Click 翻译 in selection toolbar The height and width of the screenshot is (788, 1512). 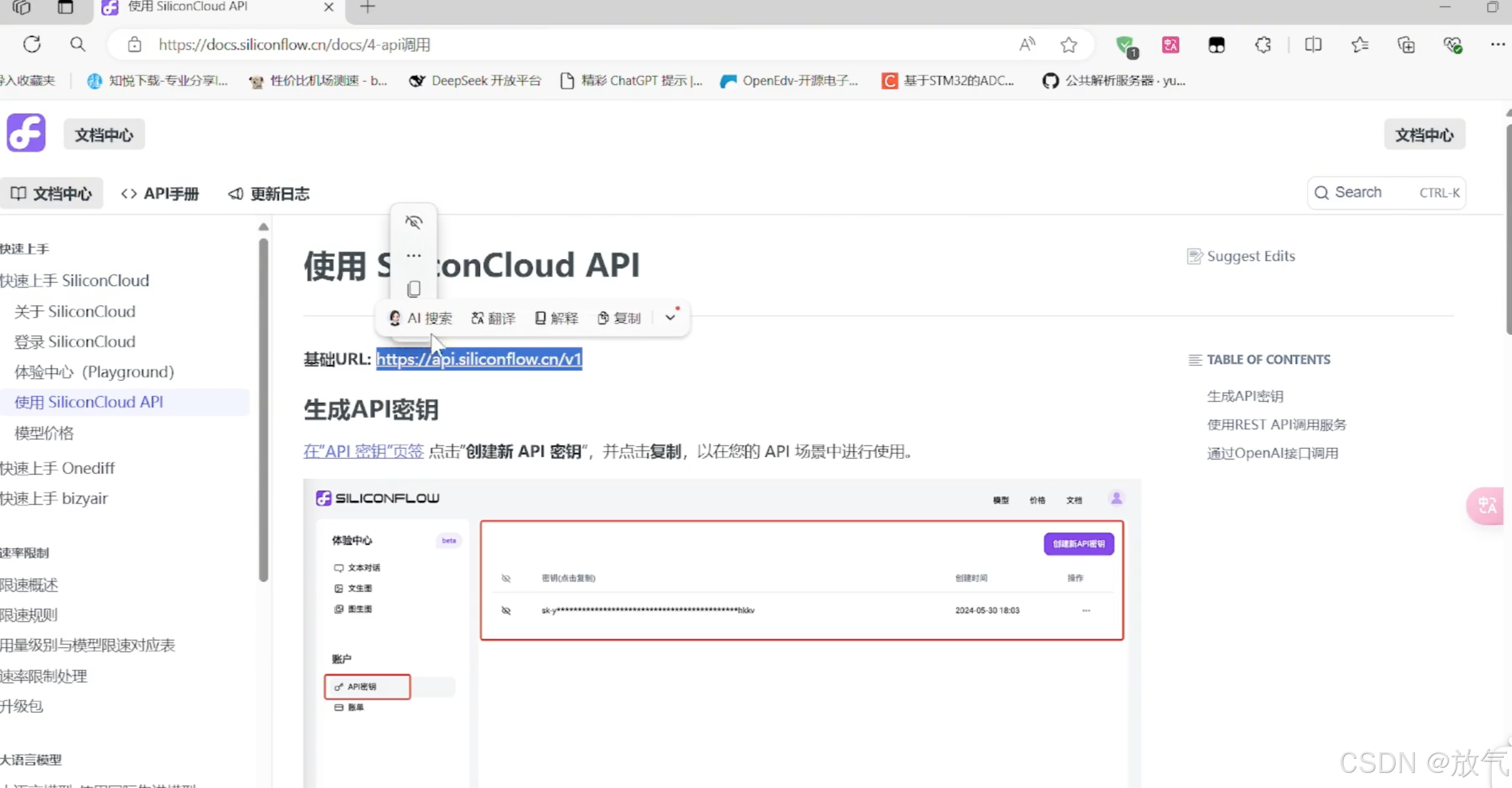click(x=493, y=318)
